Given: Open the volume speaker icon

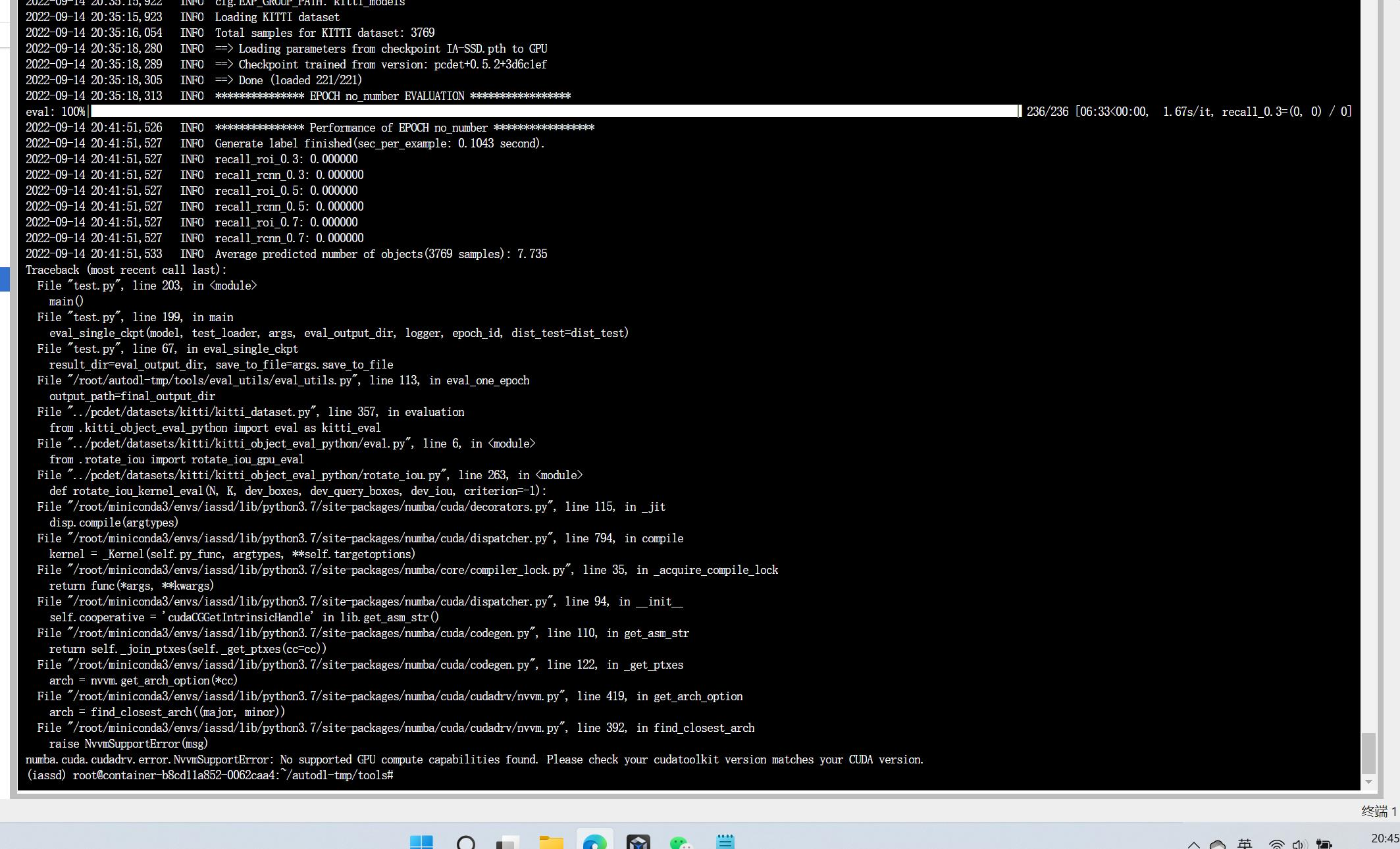Looking at the screenshot, I should pyautogui.click(x=1299, y=844).
